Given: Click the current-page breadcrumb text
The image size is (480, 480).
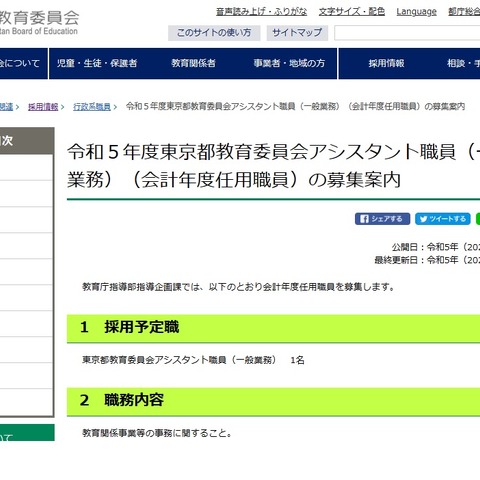Looking at the screenshot, I should [x=295, y=107].
